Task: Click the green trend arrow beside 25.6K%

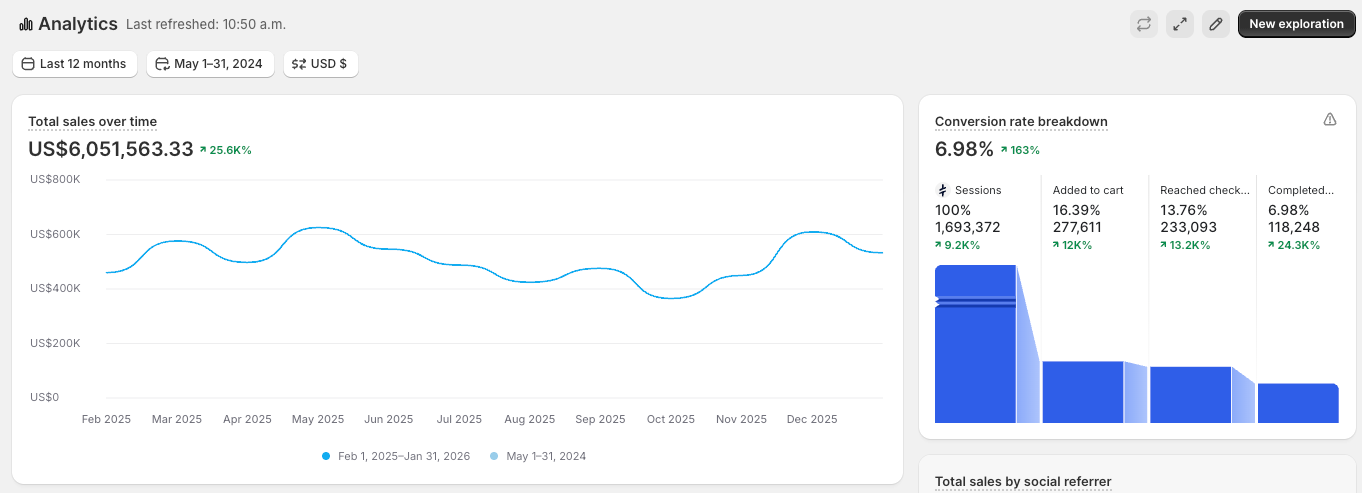Action: coord(203,150)
